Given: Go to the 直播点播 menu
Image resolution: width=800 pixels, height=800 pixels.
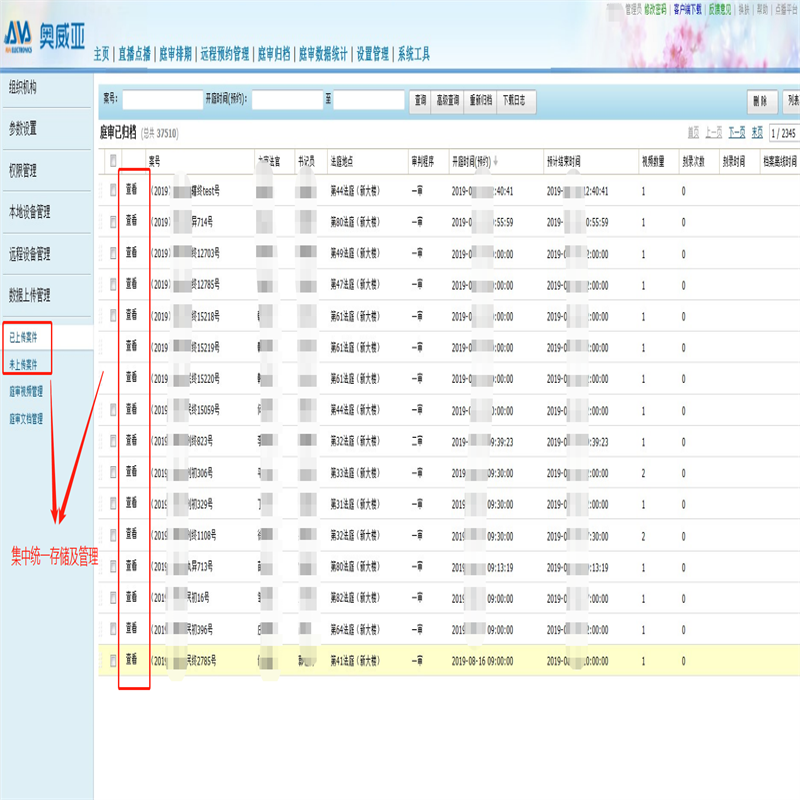Looking at the screenshot, I should [x=134, y=54].
